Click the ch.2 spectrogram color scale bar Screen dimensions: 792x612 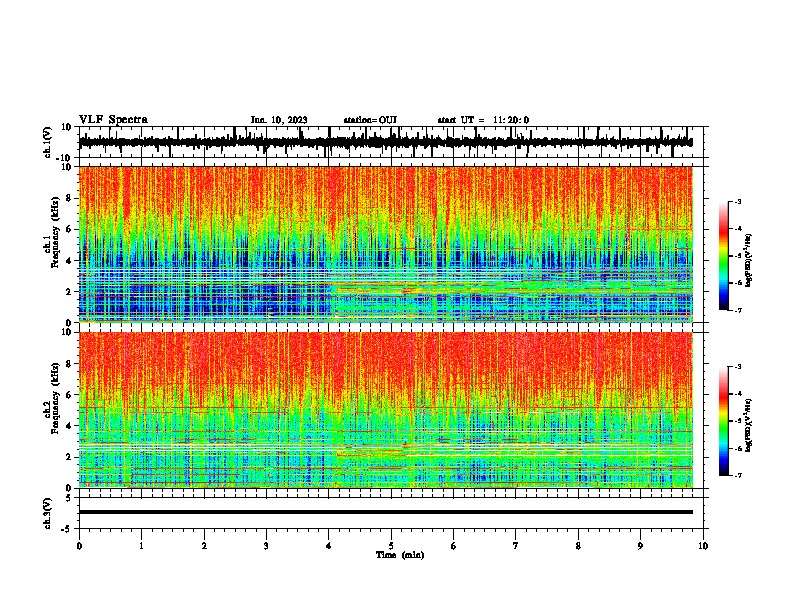click(x=723, y=421)
